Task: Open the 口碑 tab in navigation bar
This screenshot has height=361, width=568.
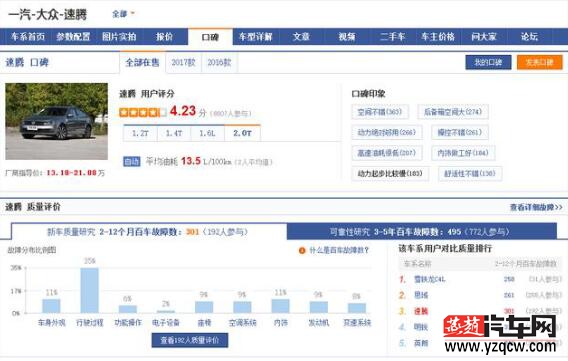Action: [x=210, y=37]
